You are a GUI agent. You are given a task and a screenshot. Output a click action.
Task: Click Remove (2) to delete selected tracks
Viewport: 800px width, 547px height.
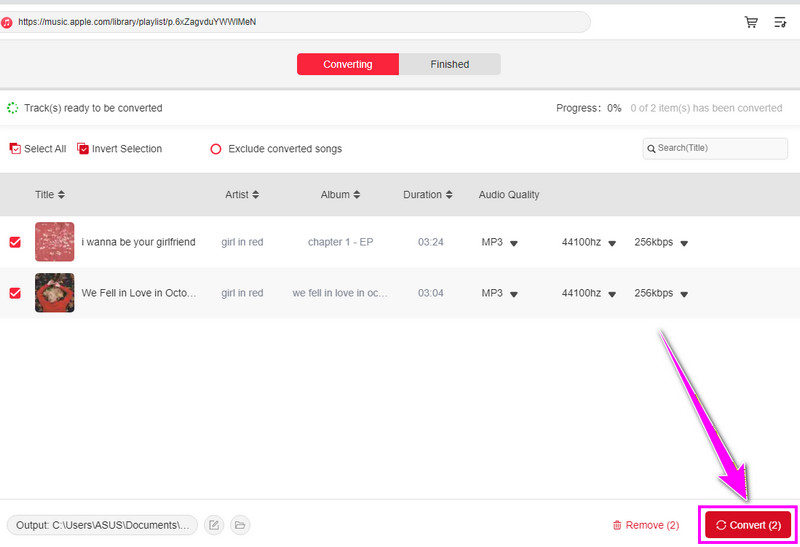646,525
